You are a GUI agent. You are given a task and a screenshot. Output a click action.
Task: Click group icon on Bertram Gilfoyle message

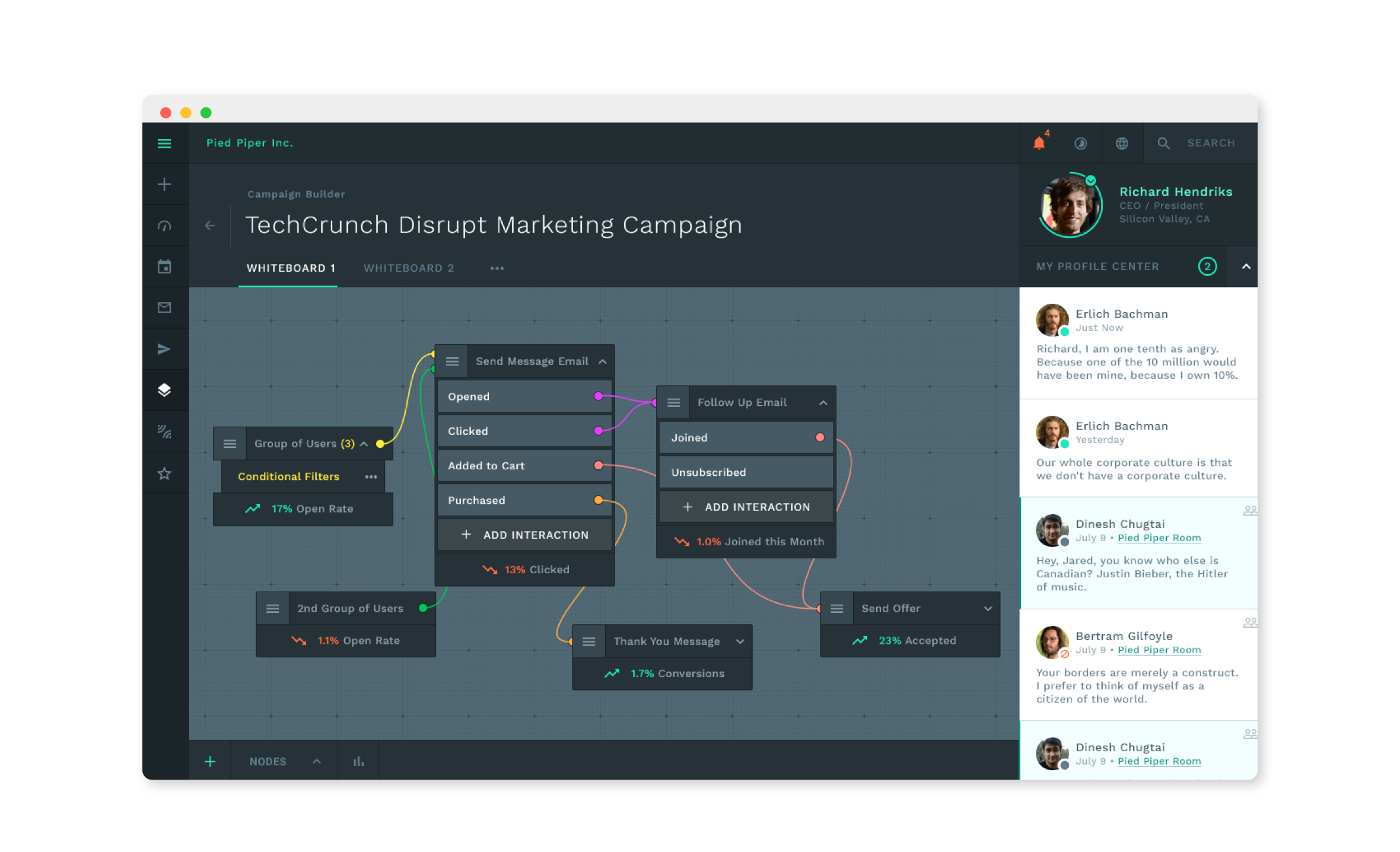pyautogui.click(x=1250, y=622)
